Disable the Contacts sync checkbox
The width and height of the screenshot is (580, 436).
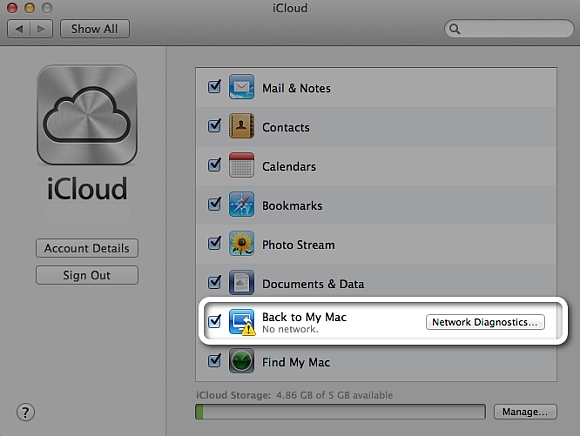click(215, 126)
